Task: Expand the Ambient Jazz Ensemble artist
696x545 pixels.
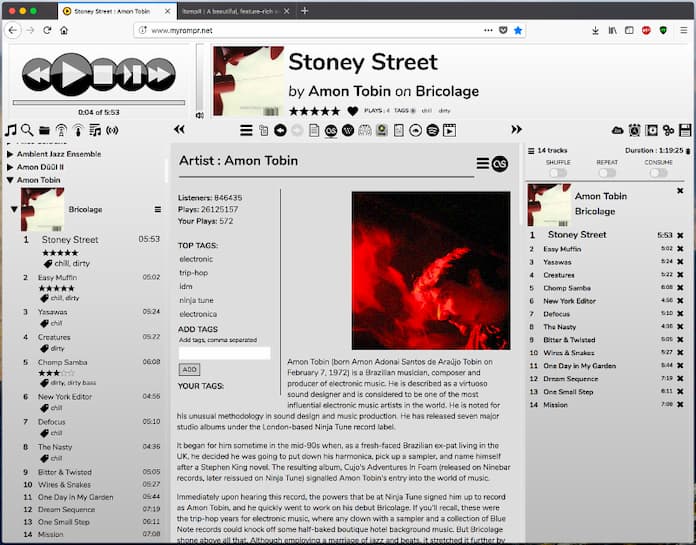Action: pyautogui.click(x=11, y=154)
